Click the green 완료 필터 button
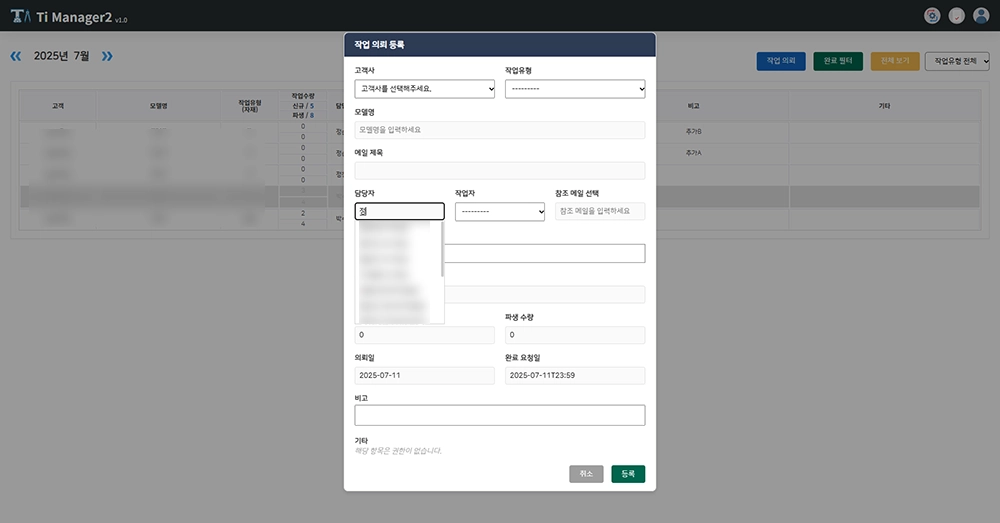This screenshot has height=523, width=1000. [x=838, y=61]
